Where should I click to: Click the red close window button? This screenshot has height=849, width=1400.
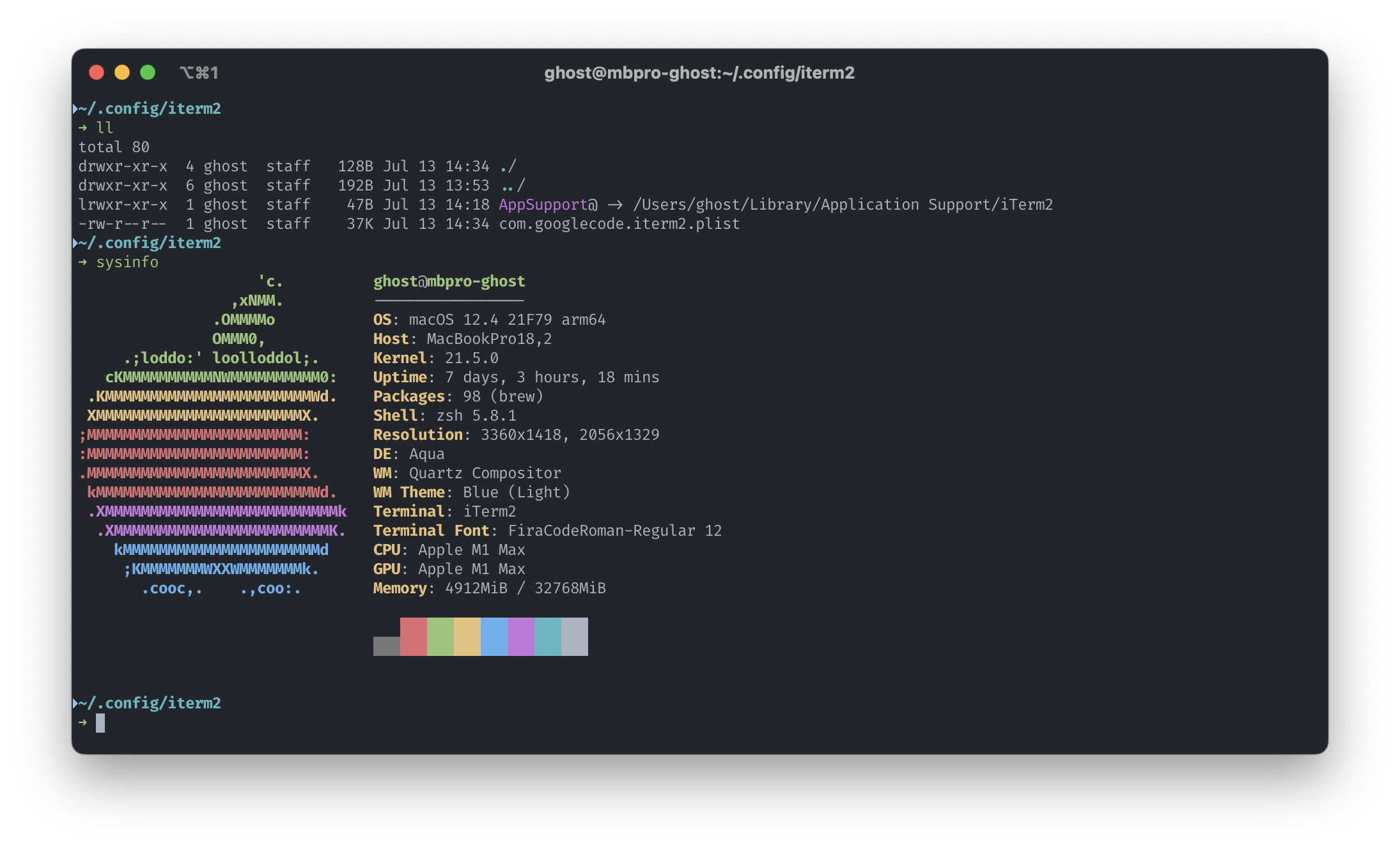coord(97,72)
